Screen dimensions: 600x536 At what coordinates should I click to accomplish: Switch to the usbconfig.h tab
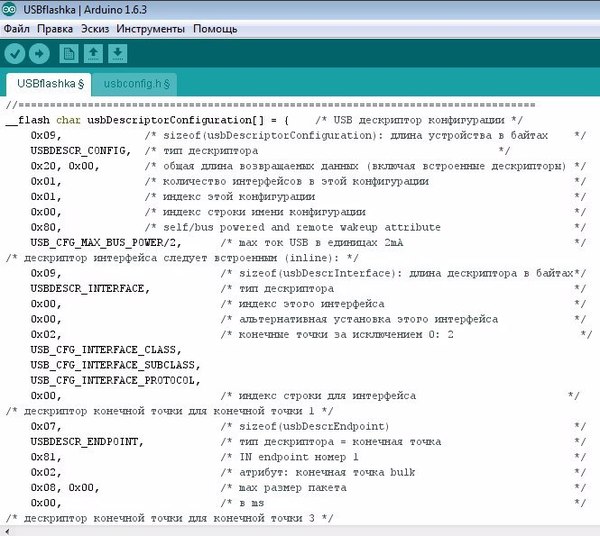[136, 84]
